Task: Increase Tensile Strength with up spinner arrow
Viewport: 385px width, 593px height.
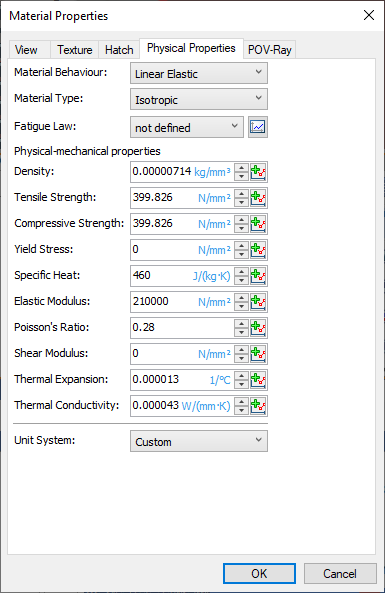Action: (241, 193)
